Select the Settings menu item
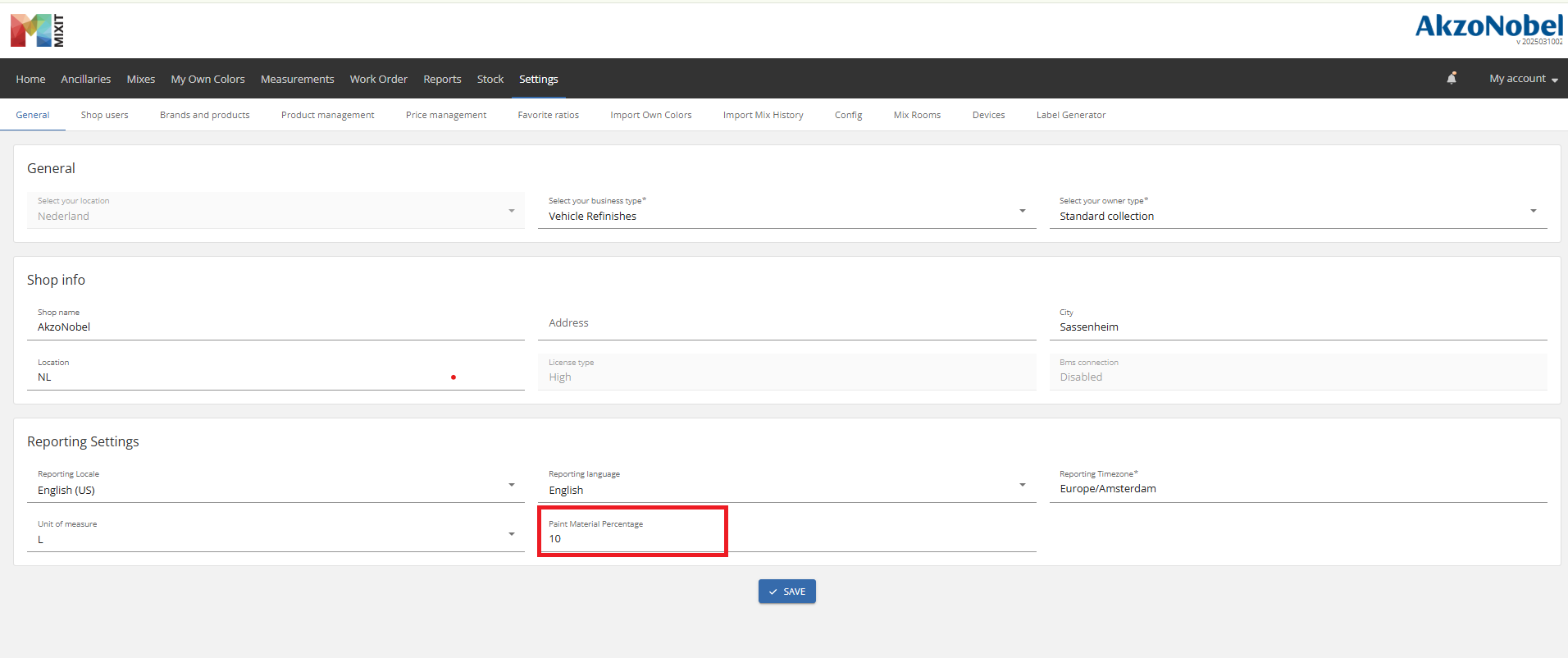 (539, 79)
